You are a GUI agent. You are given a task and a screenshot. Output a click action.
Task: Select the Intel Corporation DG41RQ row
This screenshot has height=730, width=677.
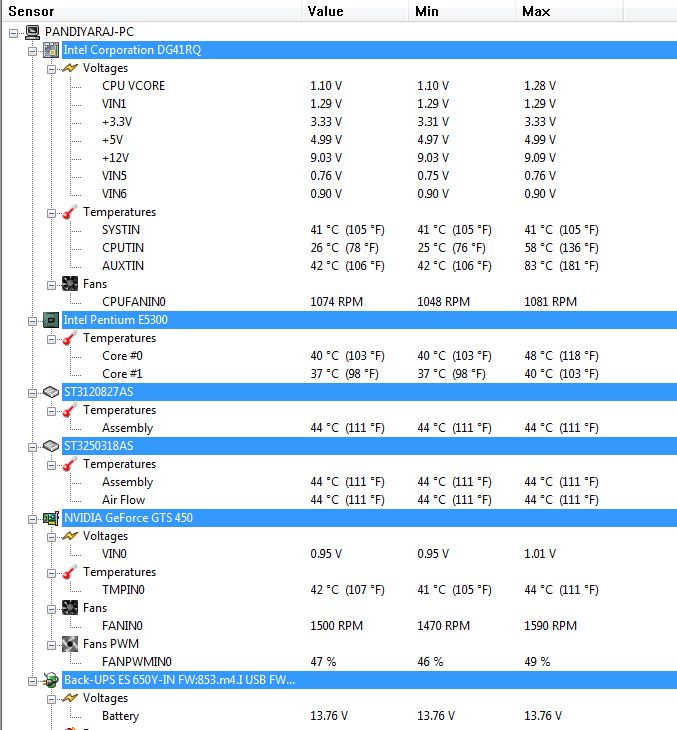pyautogui.click(x=369, y=50)
